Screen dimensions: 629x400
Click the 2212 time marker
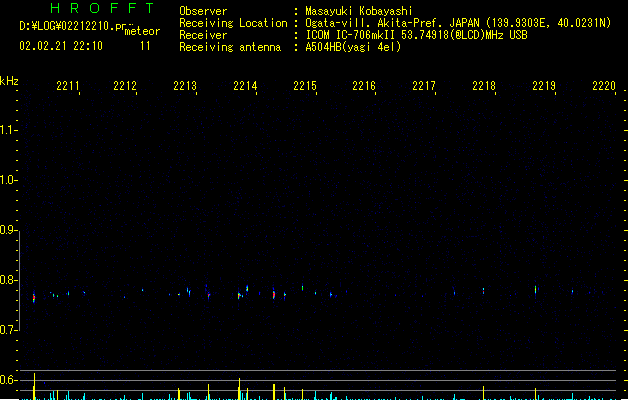[125, 86]
